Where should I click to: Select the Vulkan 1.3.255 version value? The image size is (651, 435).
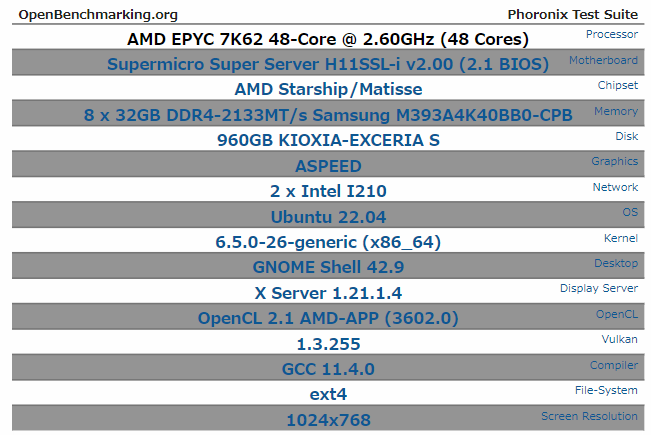(328, 344)
